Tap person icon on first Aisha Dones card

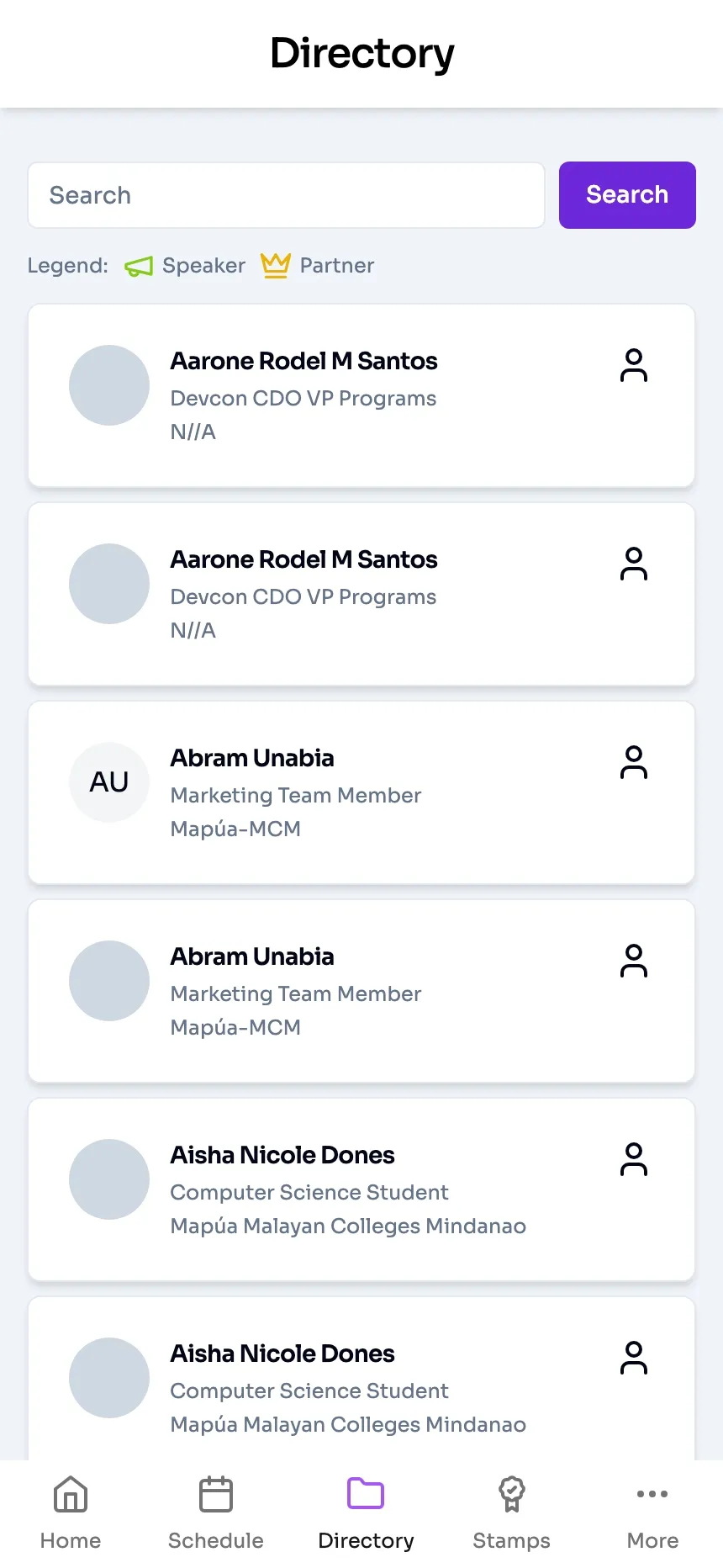634,1160
